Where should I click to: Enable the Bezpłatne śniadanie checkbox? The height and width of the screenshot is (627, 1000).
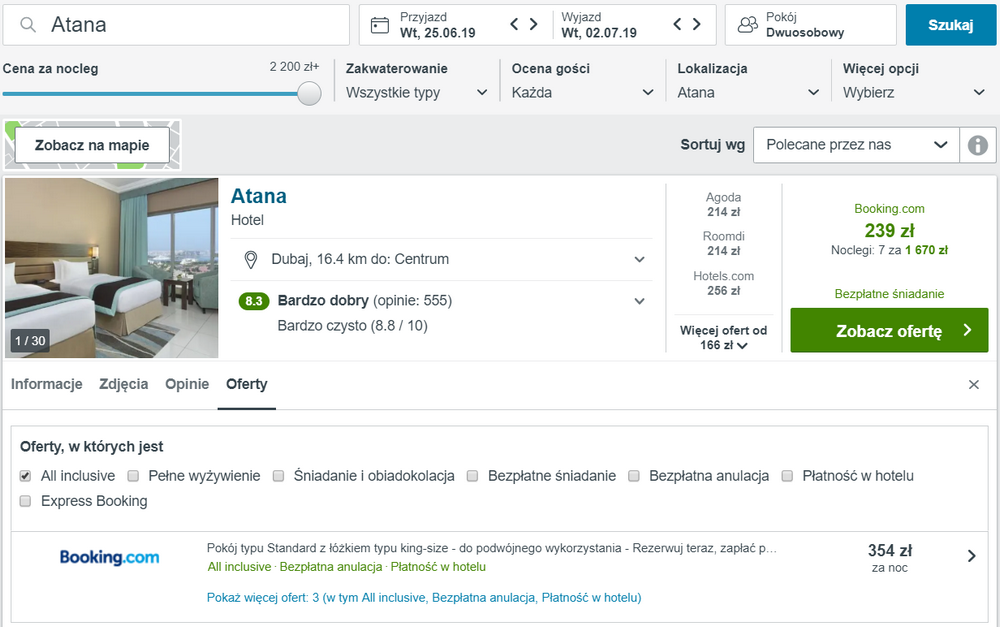472,476
